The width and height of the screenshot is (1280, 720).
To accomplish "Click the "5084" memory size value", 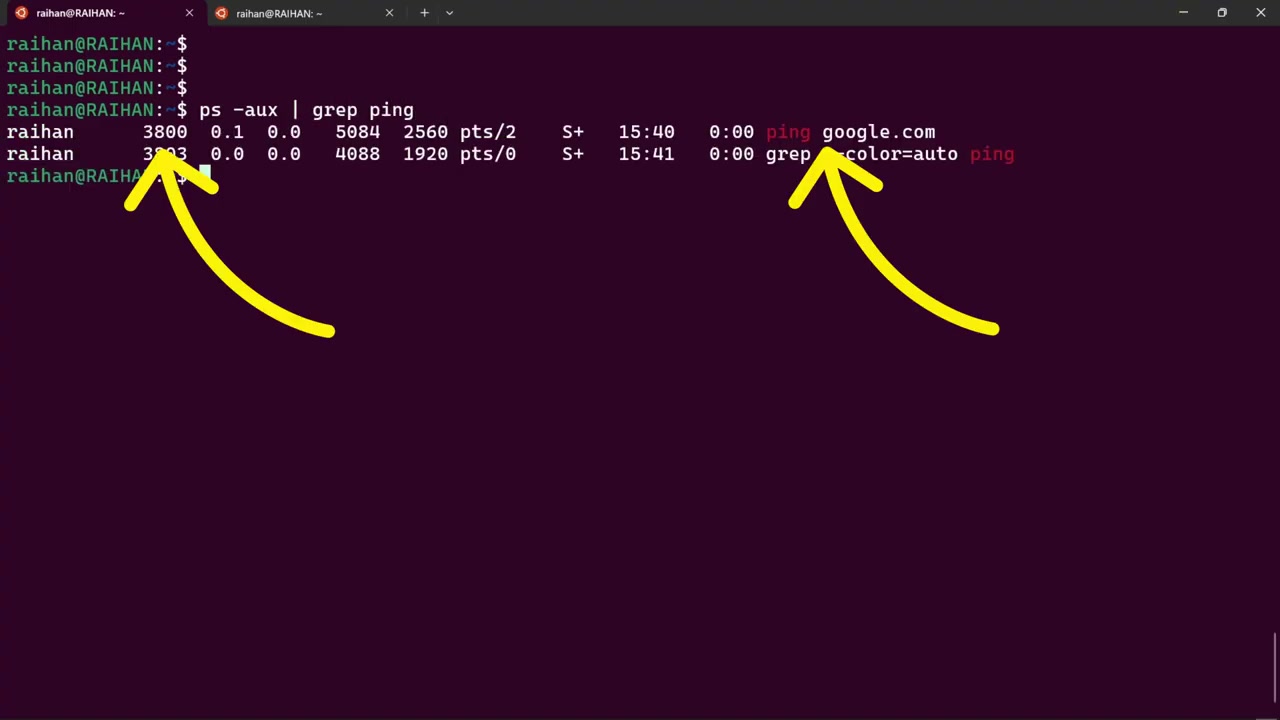I will [x=357, y=132].
